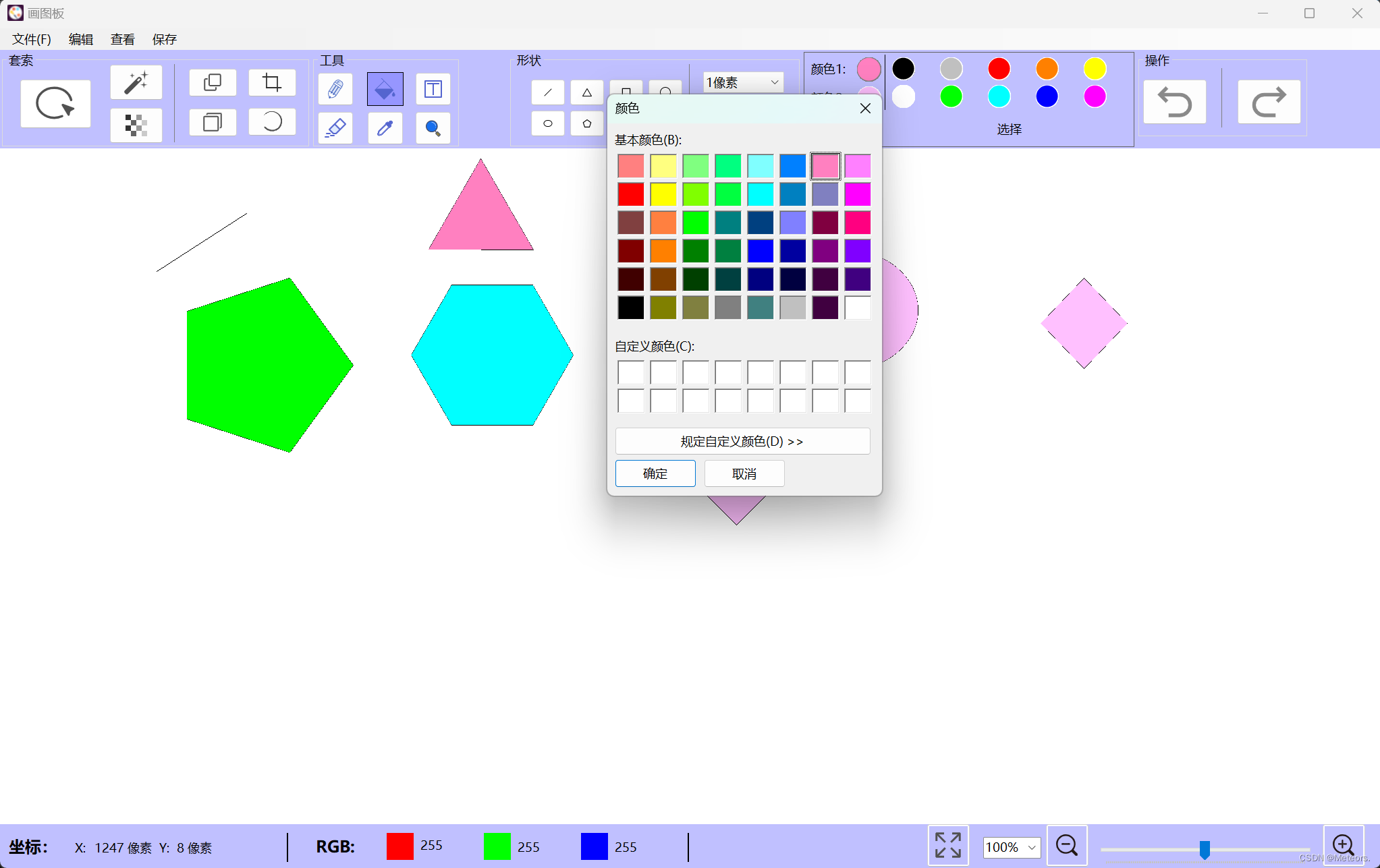Expand 规定自定义颜色 custom color panel
This screenshot has height=868, width=1380.
[742, 441]
